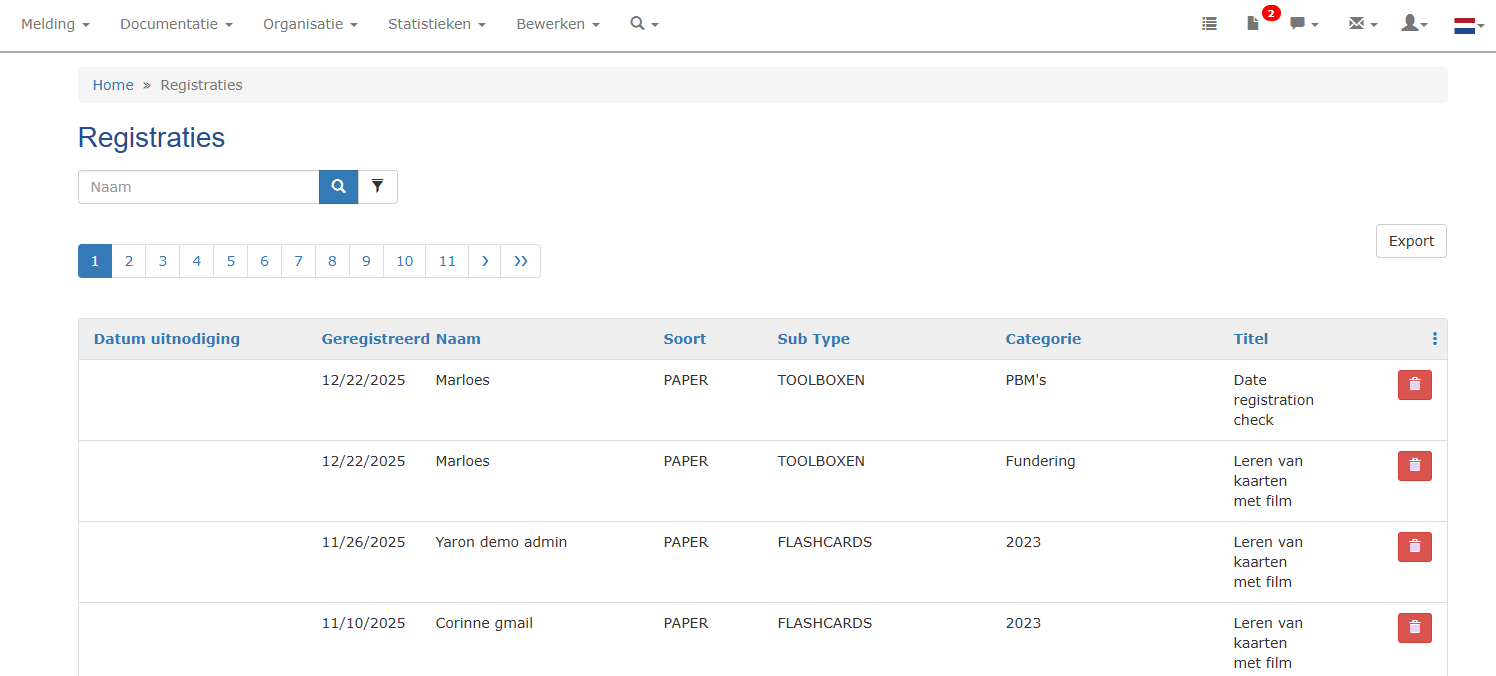The height and width of the screenshot is (676, 1496).
Task: Click the Export button
Action: click(x=1410, y=241)
